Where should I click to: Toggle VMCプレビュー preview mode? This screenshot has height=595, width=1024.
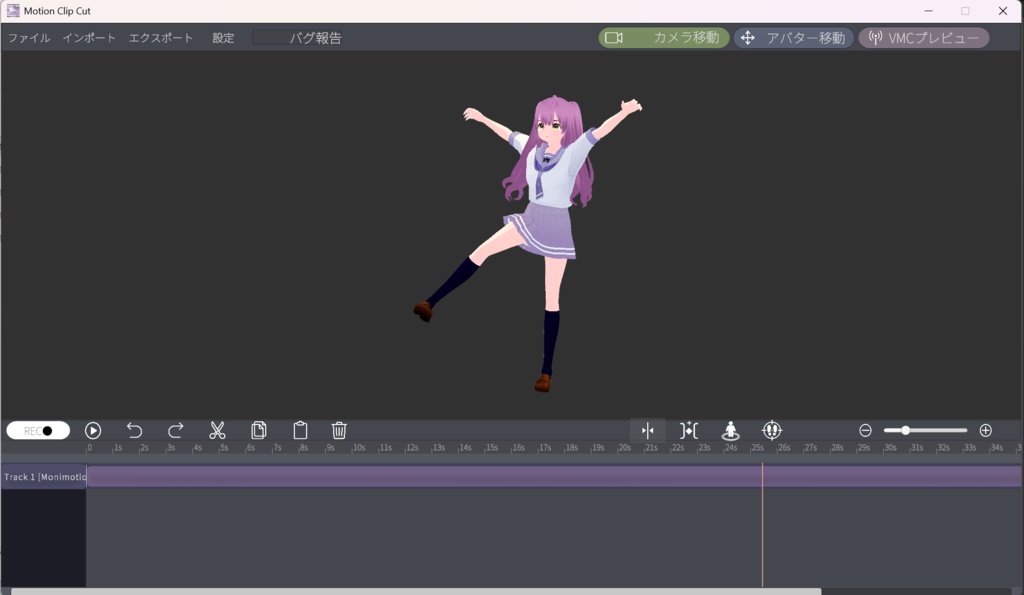922,37
